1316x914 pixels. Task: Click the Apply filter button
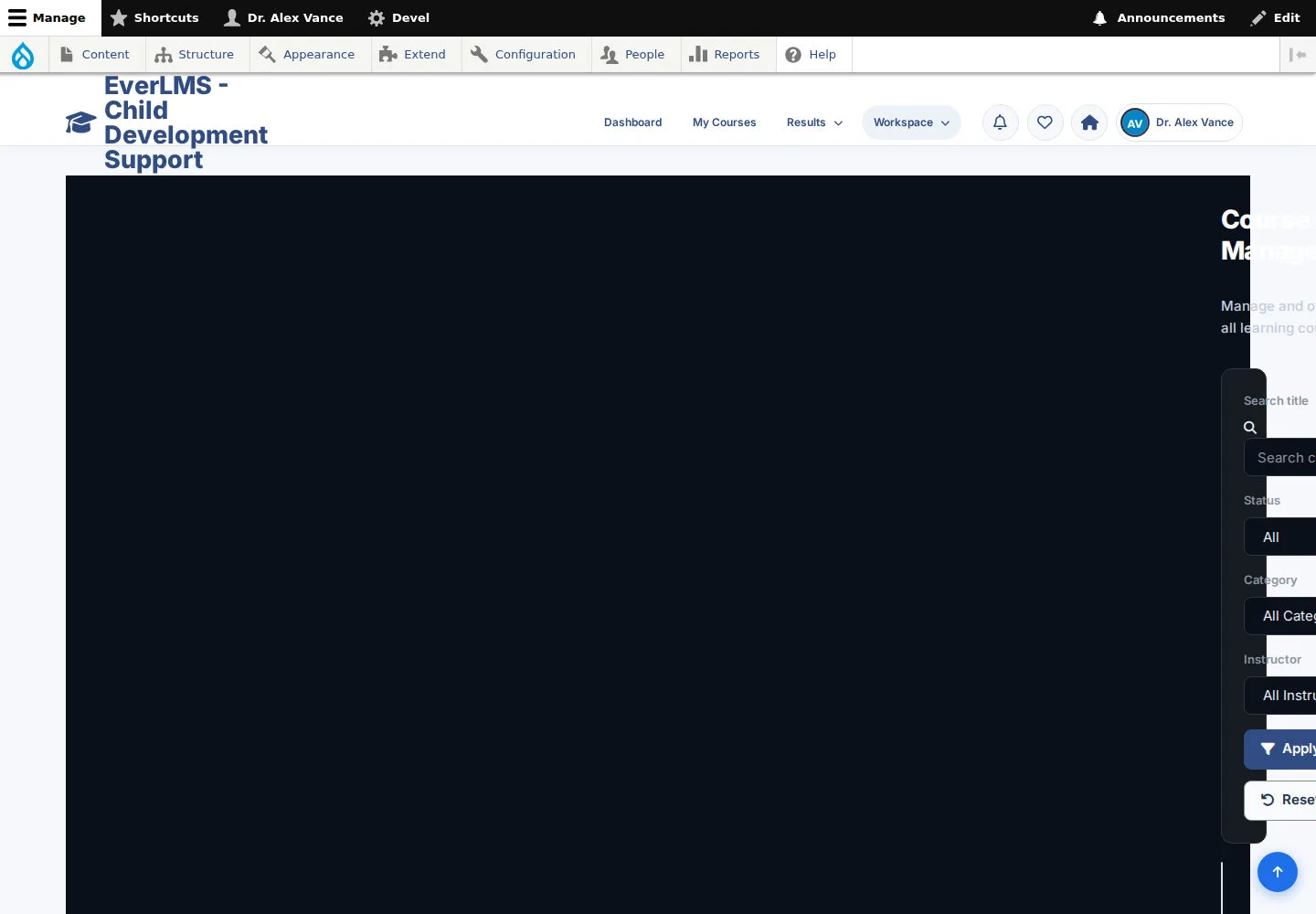pos(1279,749)
